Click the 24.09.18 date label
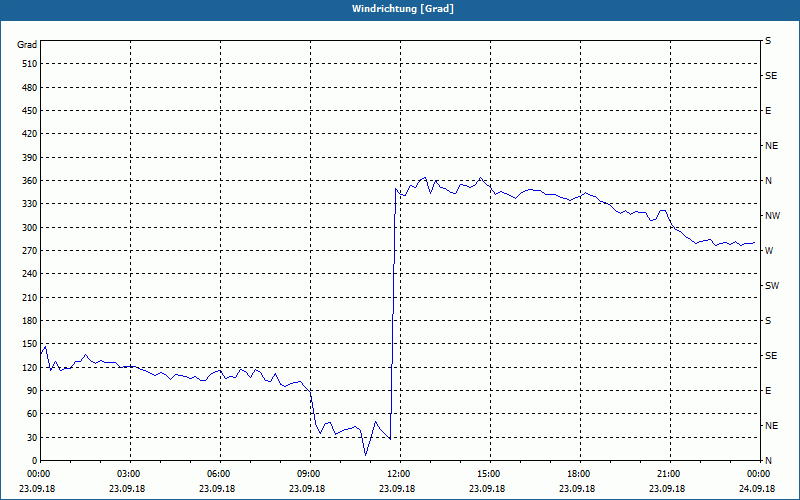The image size is (800, 500). tap(758, 489)
